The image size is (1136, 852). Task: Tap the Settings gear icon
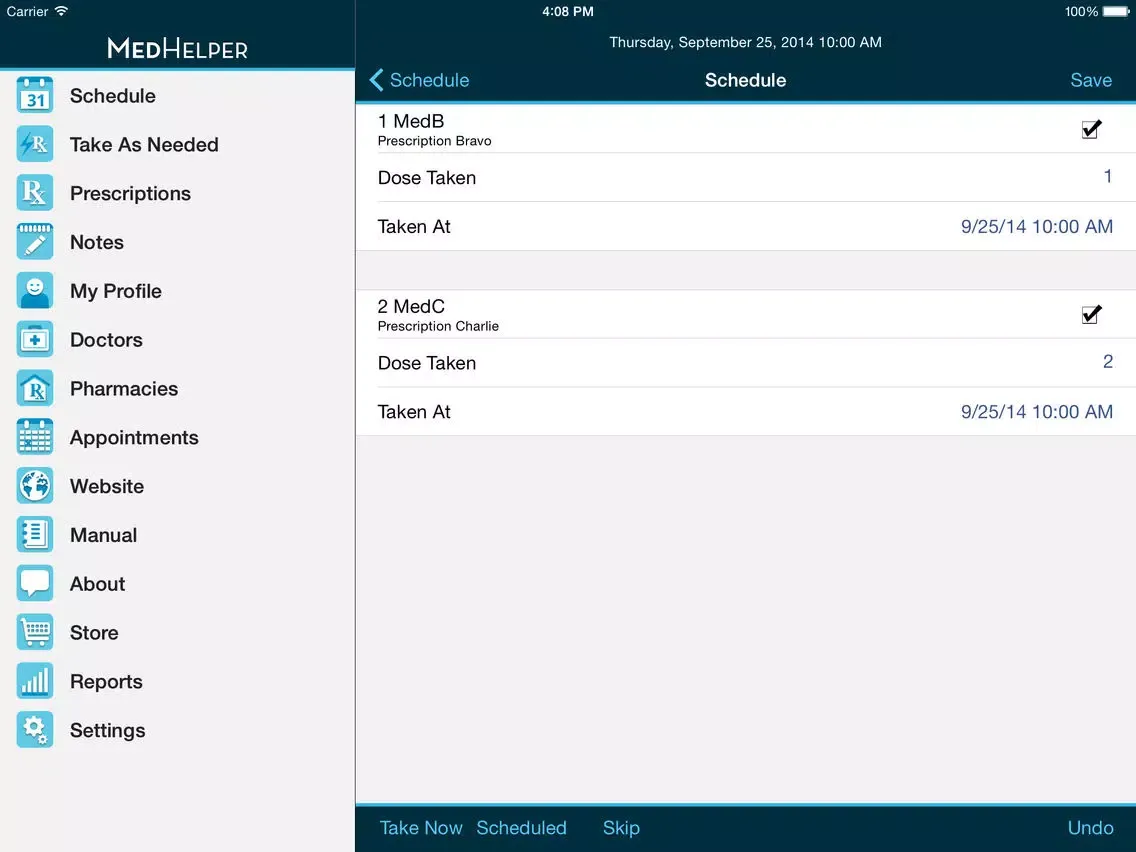[x=35, y=730]
